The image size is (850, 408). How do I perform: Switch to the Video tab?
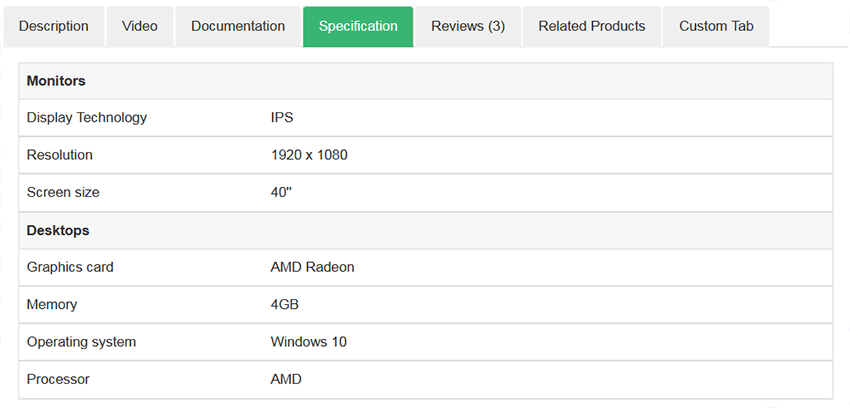[x=140, y=27]
